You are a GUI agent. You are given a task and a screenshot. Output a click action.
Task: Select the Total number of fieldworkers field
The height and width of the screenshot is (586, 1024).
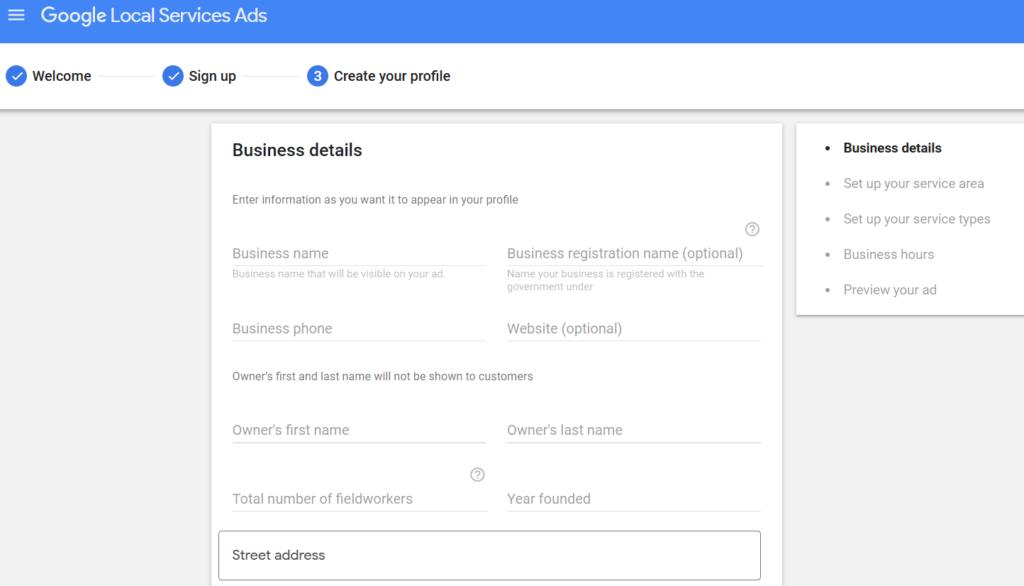tap(359, 499)
